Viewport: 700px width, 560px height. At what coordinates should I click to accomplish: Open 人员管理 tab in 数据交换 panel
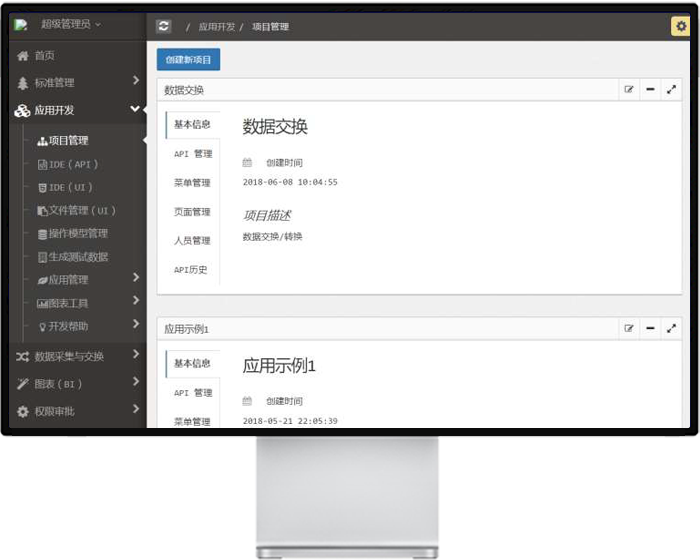(x=192, y=241)
